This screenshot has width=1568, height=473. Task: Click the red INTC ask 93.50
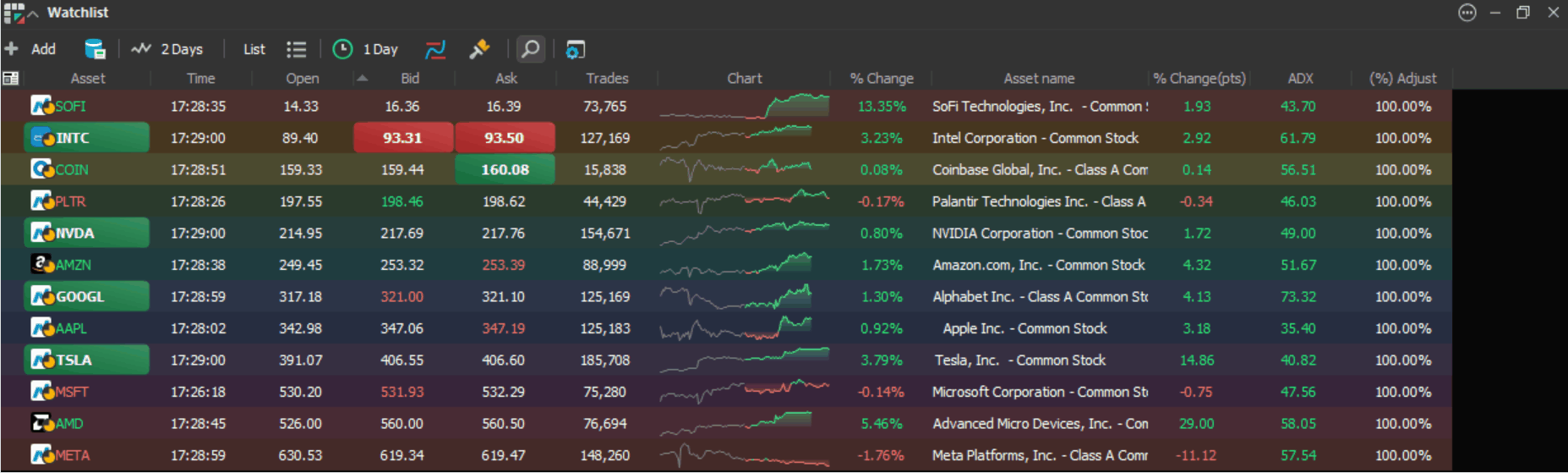click(505, 138)
